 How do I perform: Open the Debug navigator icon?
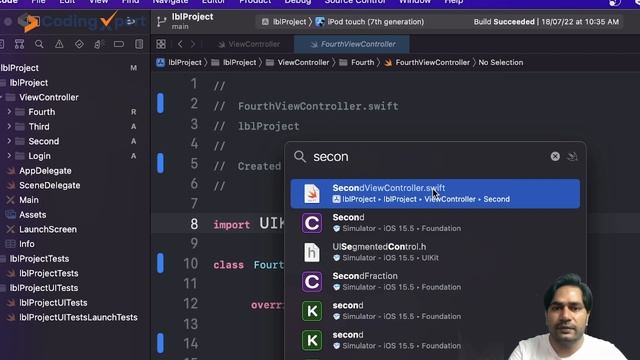pos(99,44)
